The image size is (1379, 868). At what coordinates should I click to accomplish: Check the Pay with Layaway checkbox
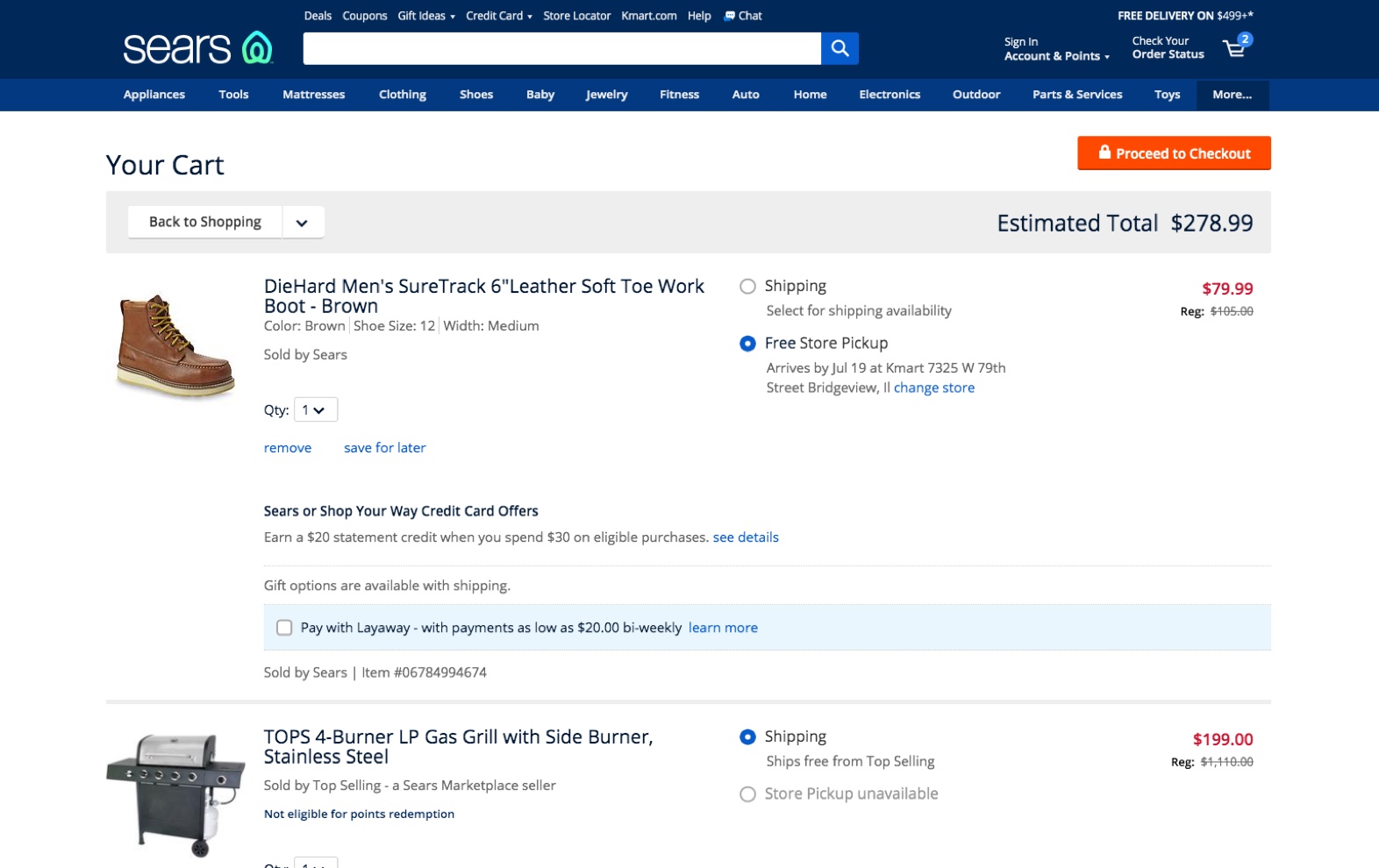284,628
